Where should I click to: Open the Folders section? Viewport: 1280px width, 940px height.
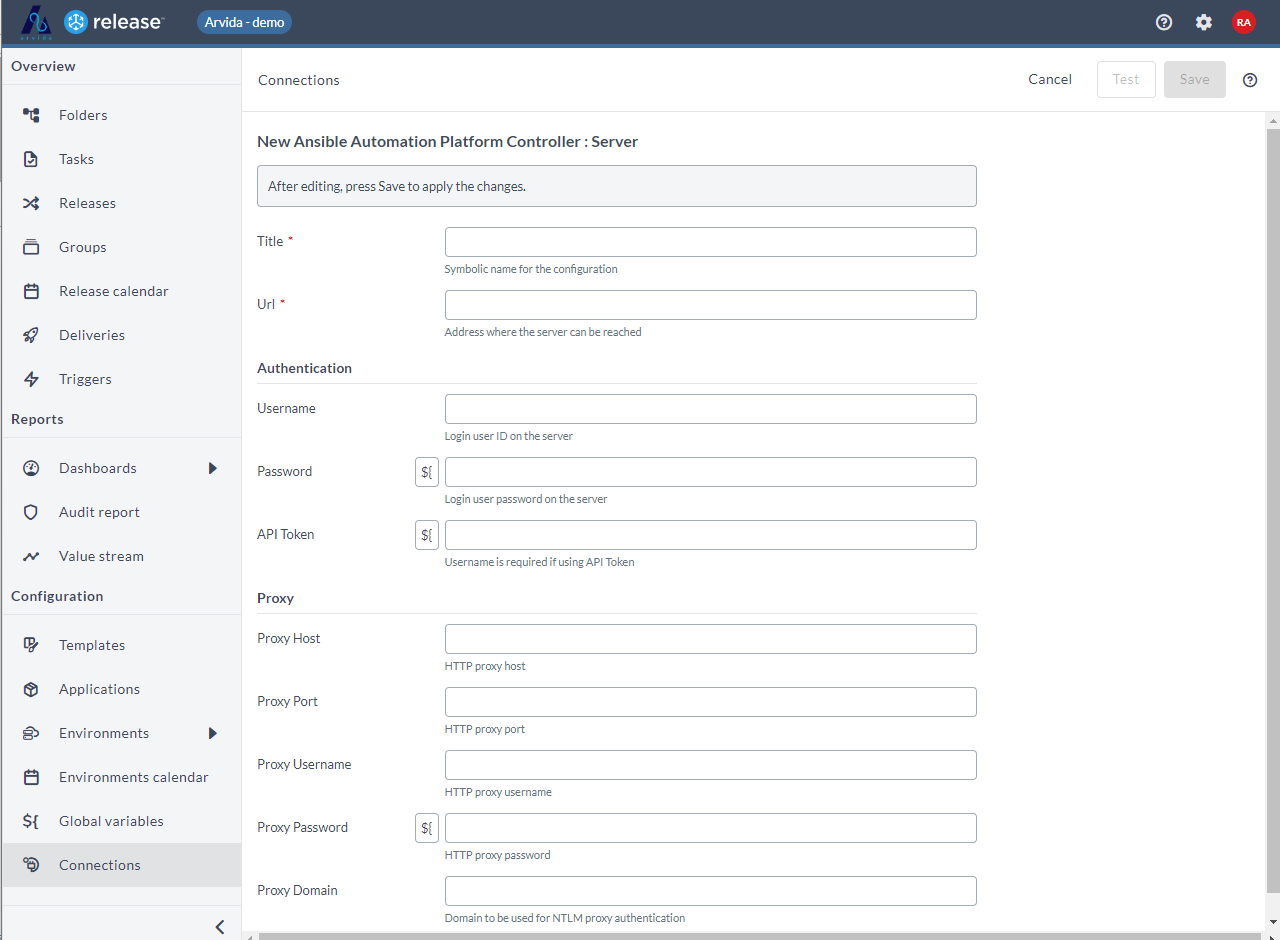point(83,114)
